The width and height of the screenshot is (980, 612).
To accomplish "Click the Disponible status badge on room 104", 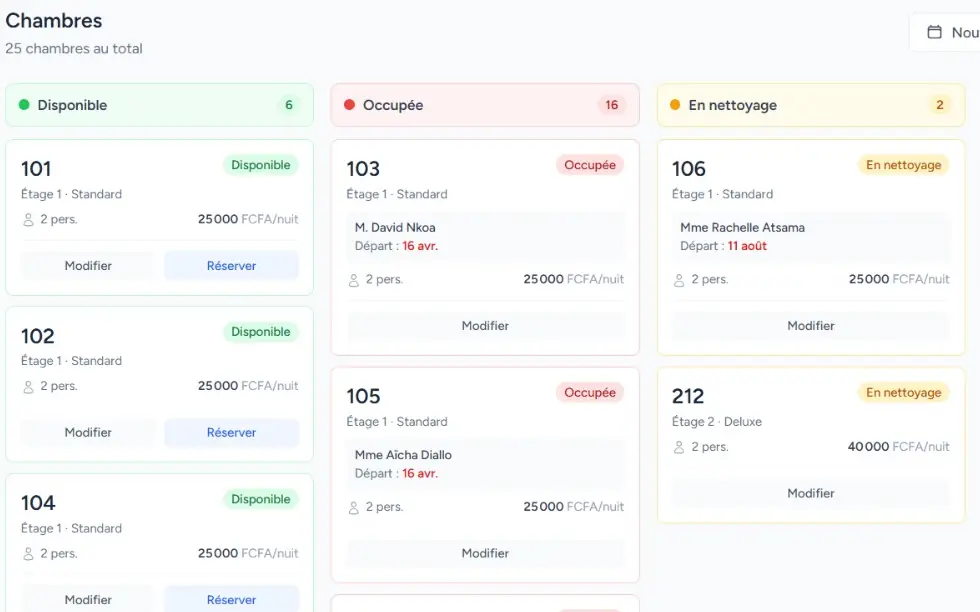I will pos(261,499).
